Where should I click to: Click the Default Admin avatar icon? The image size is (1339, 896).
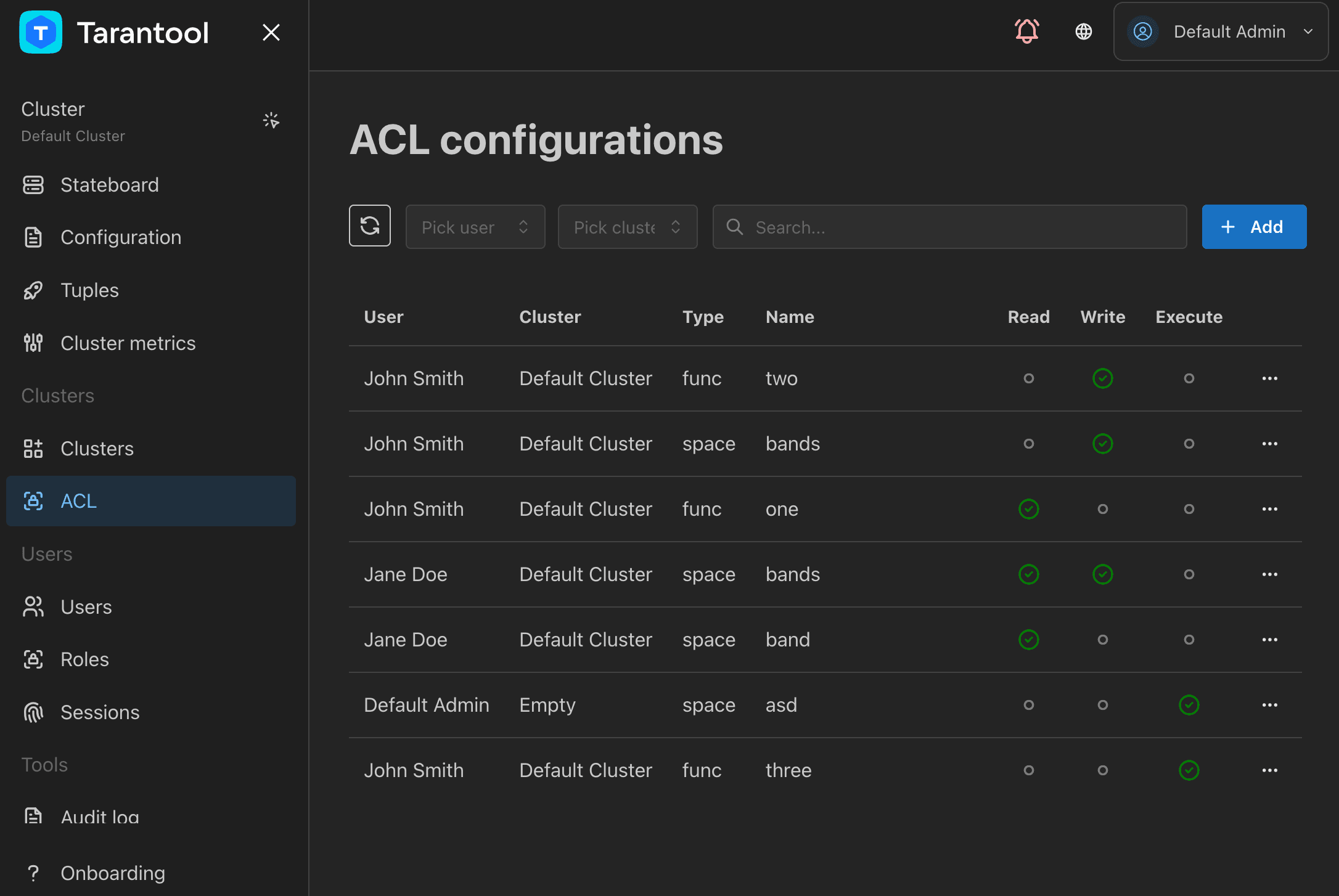point(1143,31)
